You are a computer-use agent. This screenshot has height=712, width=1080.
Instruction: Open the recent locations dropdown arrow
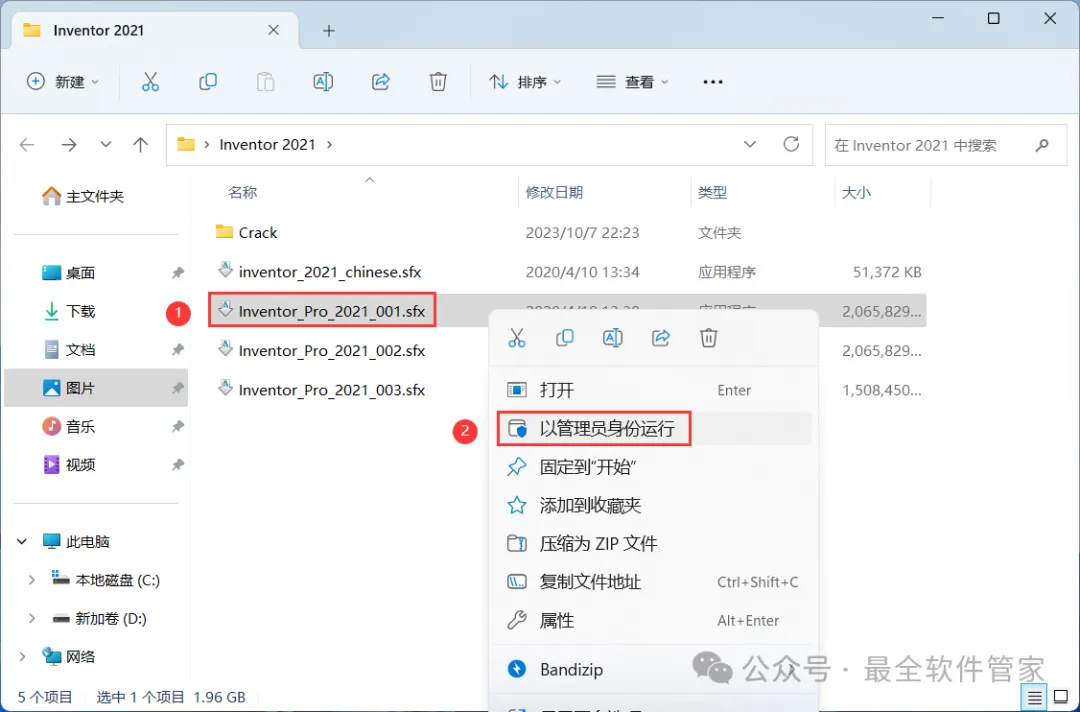coord(105,145)
